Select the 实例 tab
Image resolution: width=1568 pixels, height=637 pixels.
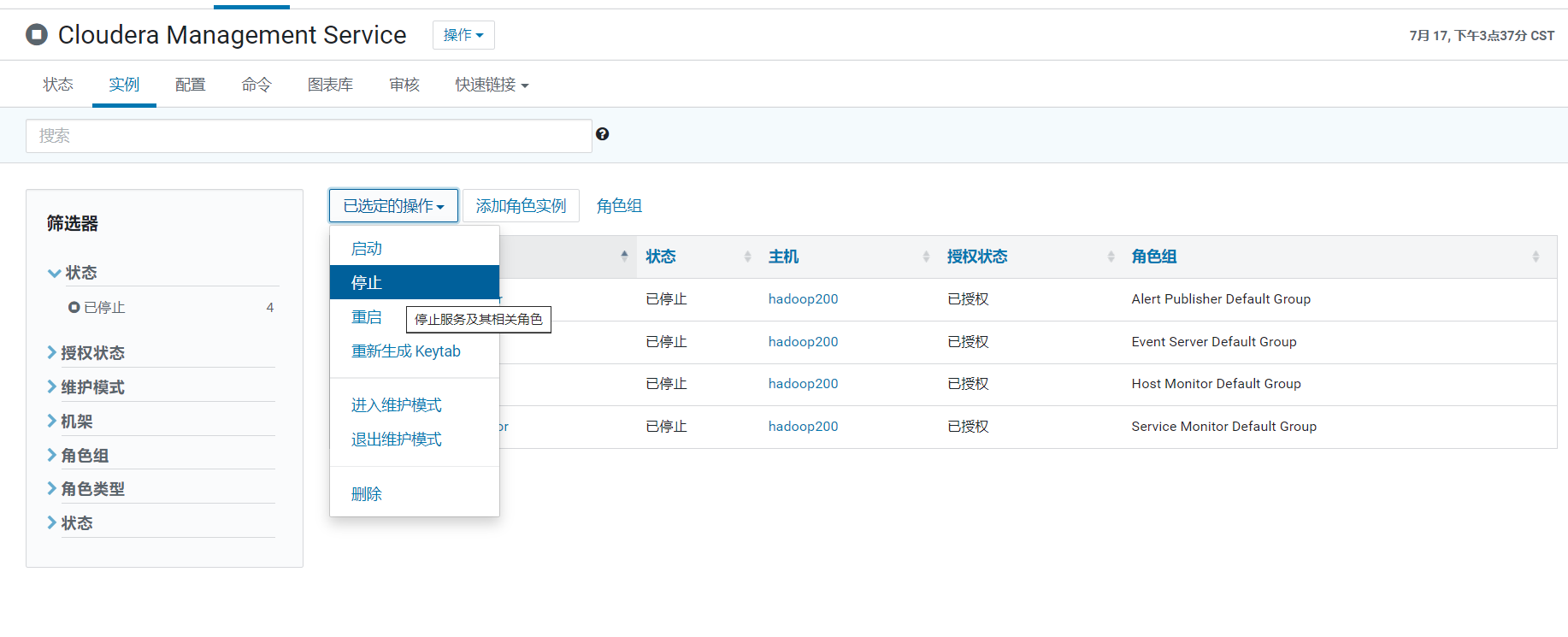(124, 85)
